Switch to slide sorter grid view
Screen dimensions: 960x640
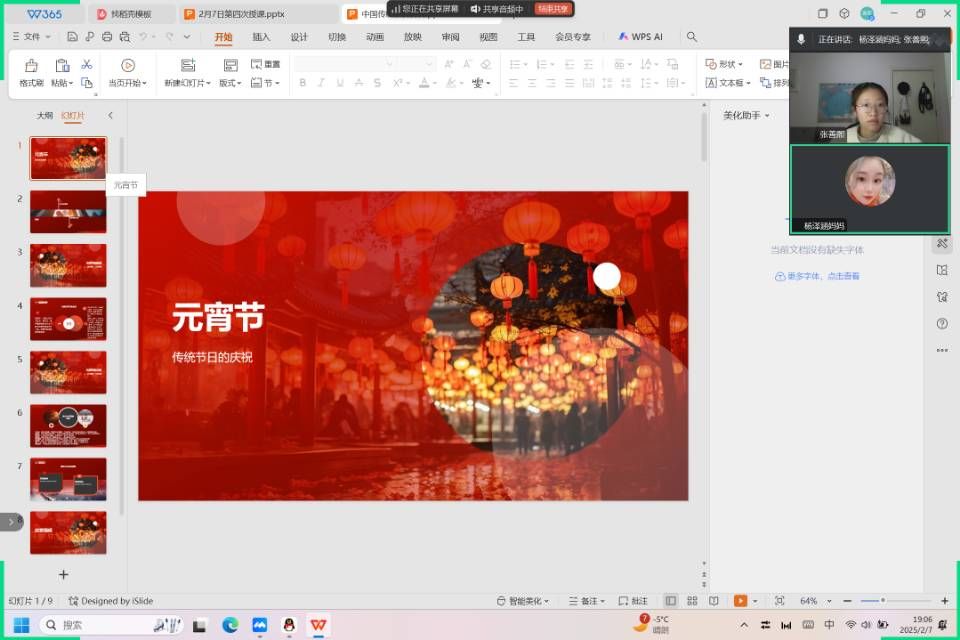[x=692, y=601]
